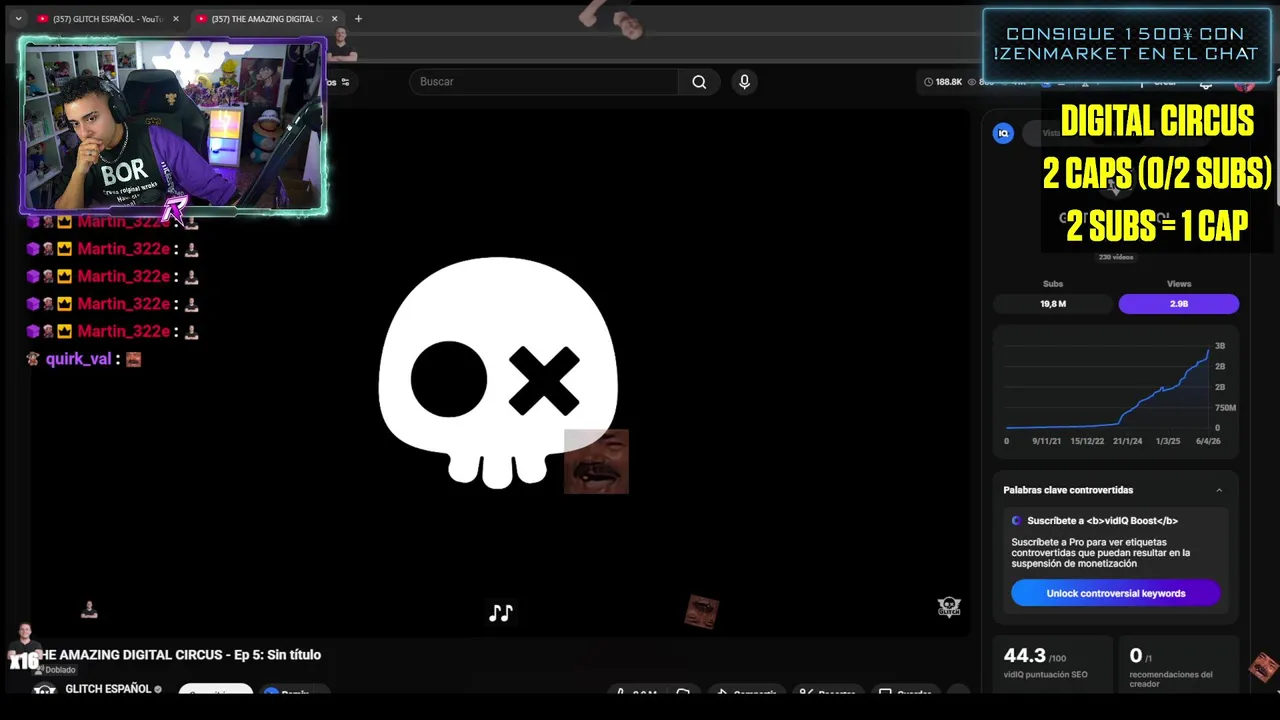Click the 188.8K clock stat in toolbar
This screenshot has width=1280, height=720.
(x=943, y=82)
